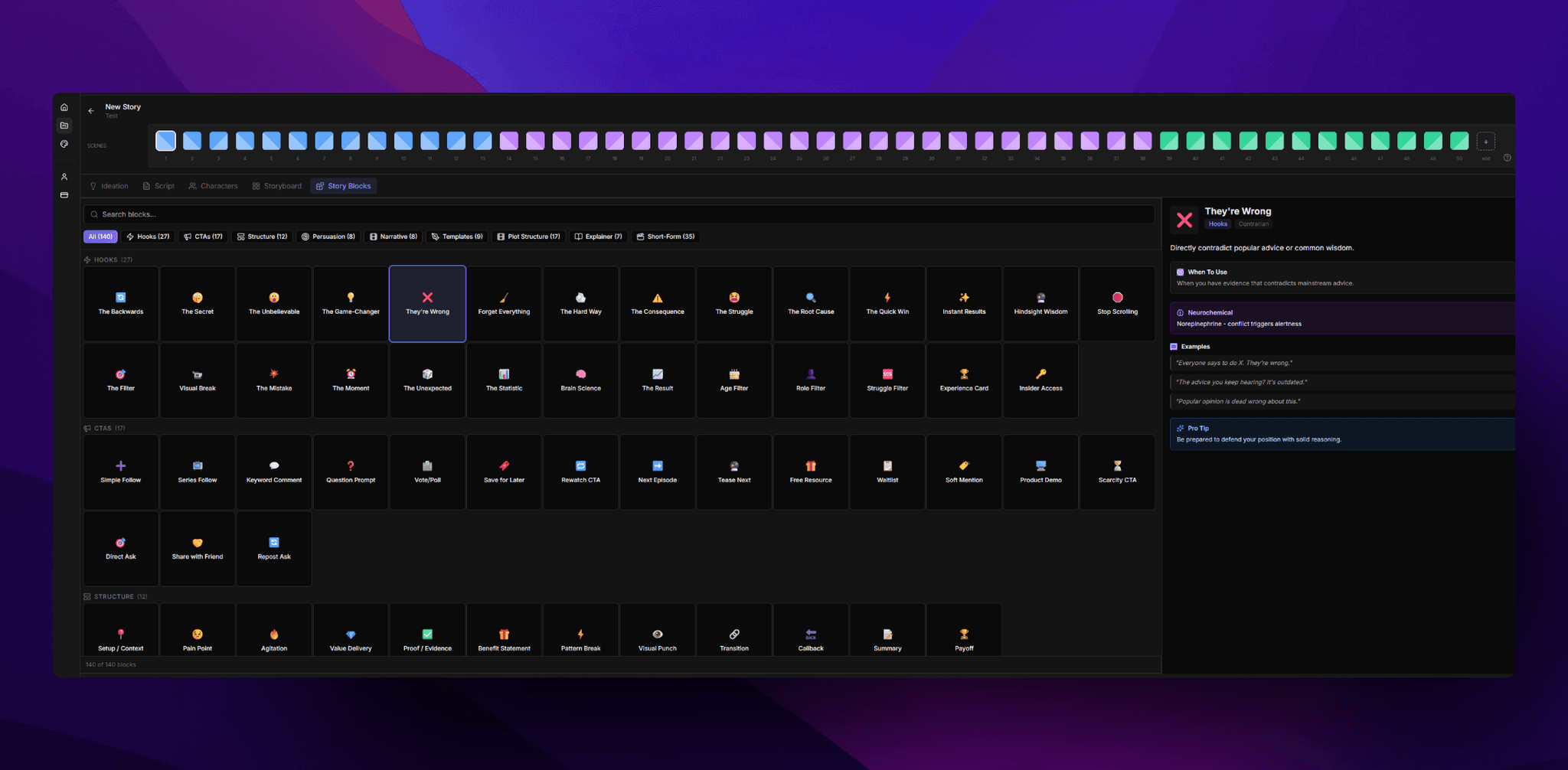Open the user profile icon in the sidebar

[x=64, y=177]
